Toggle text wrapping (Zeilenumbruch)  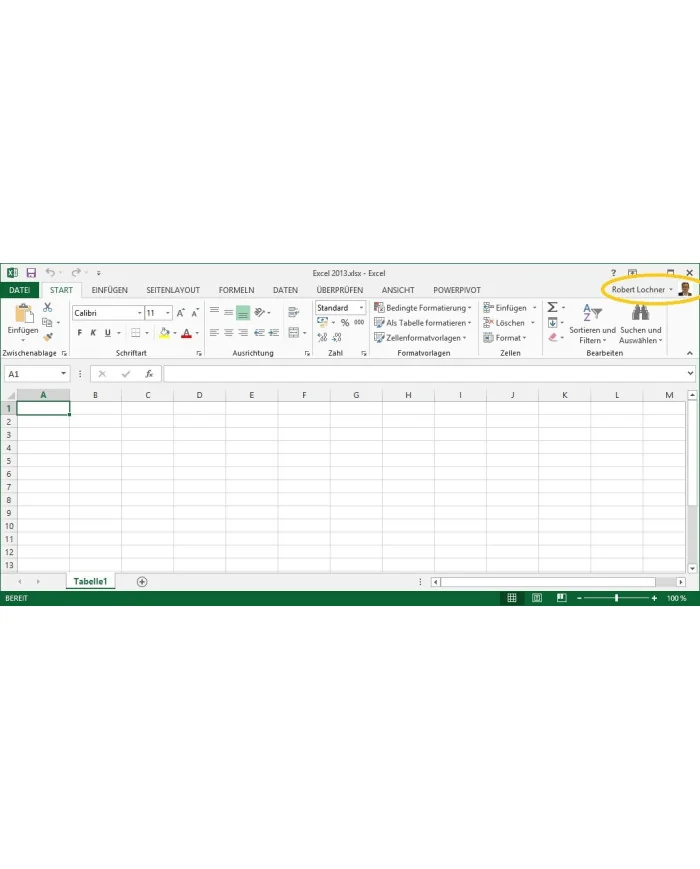(x=294, y=313)
